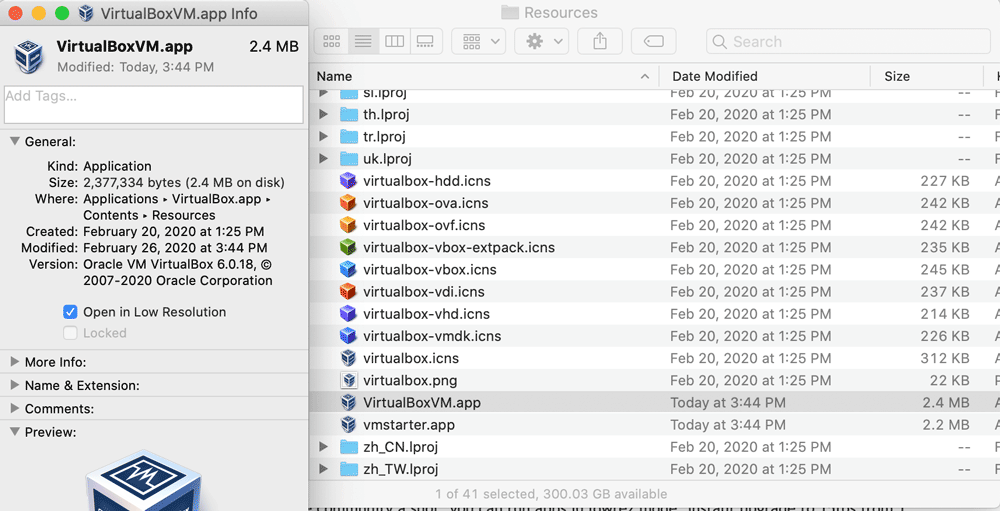
Task: Click the Edit Tags toolbar icon
Action: pos(653,41)
